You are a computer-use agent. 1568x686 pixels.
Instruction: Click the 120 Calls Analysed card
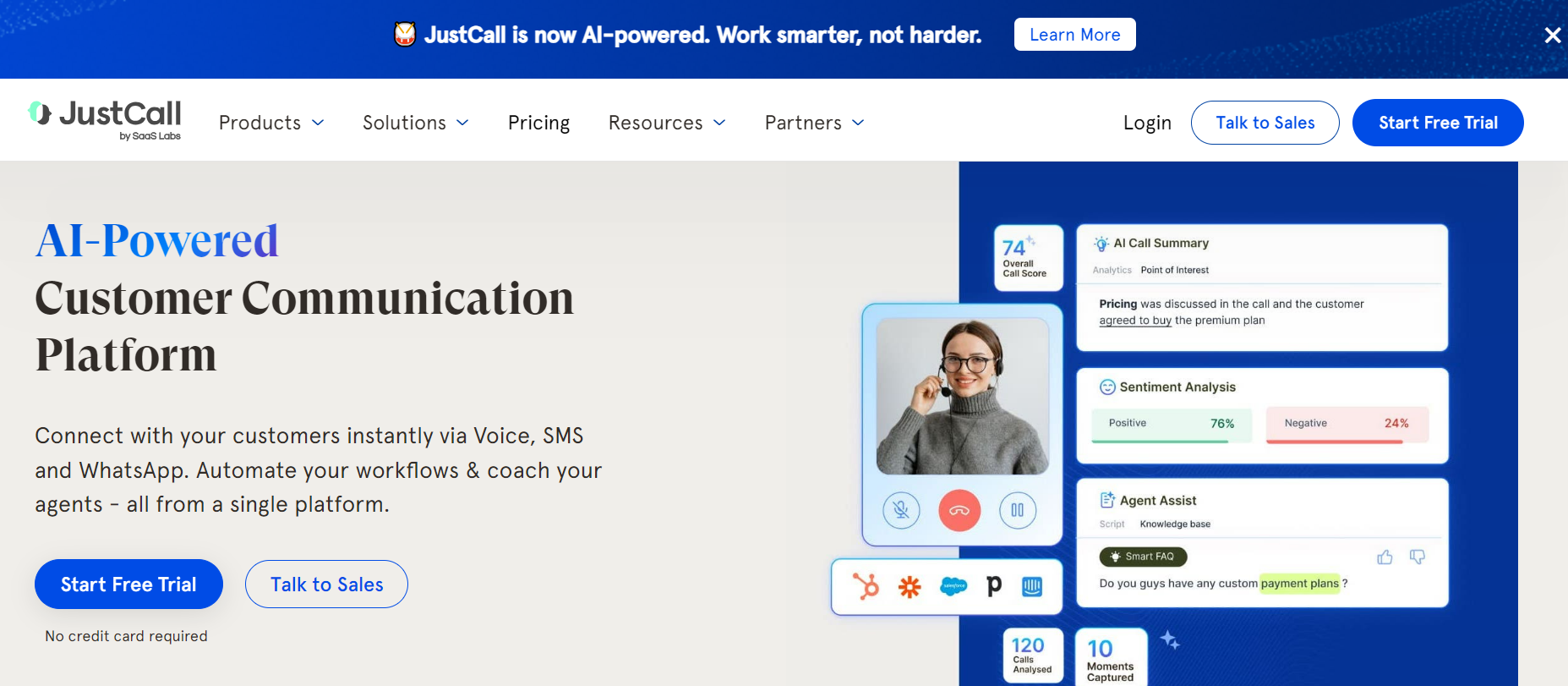point(1032,655)
